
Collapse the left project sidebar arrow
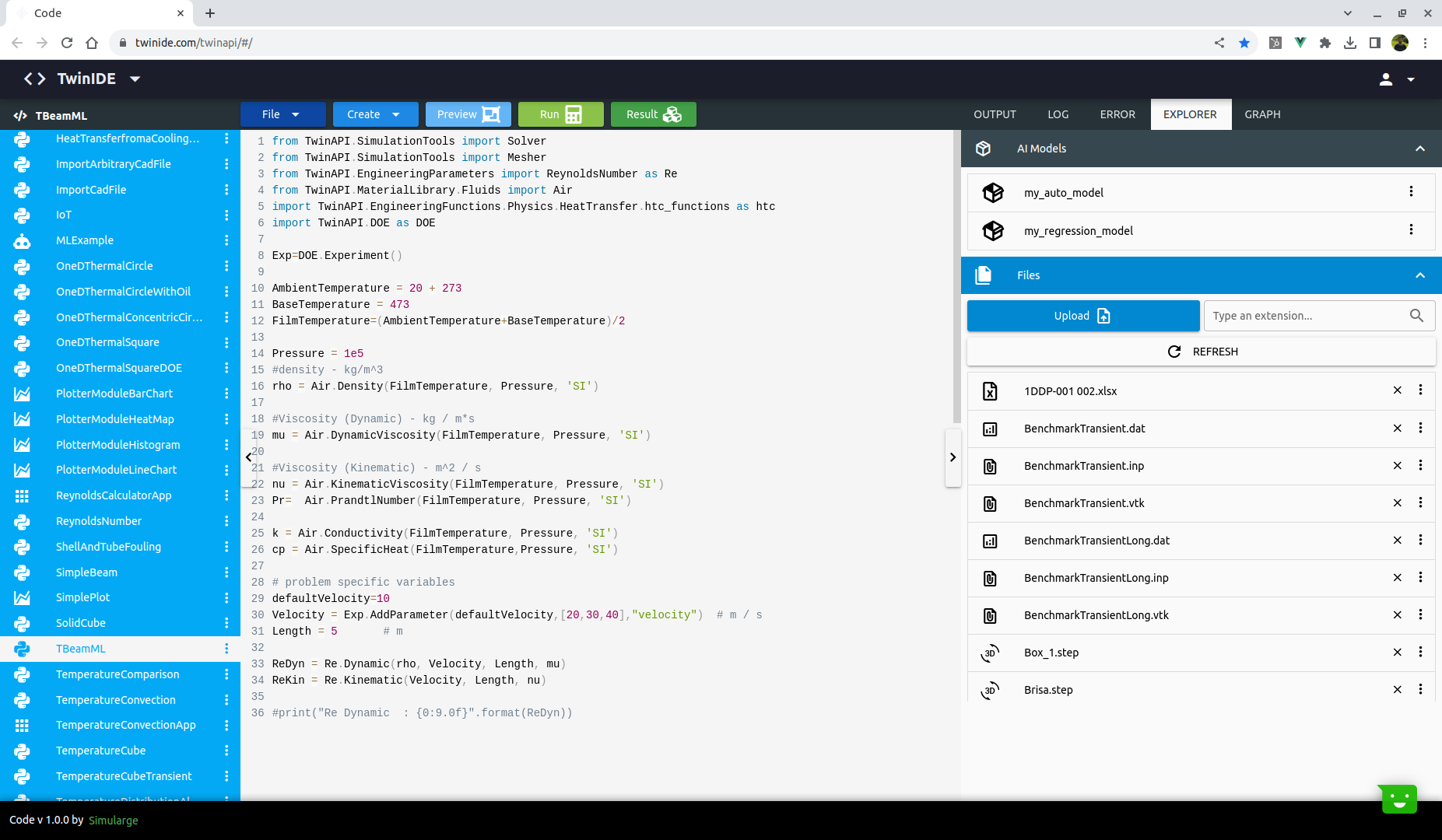[248, 457]
